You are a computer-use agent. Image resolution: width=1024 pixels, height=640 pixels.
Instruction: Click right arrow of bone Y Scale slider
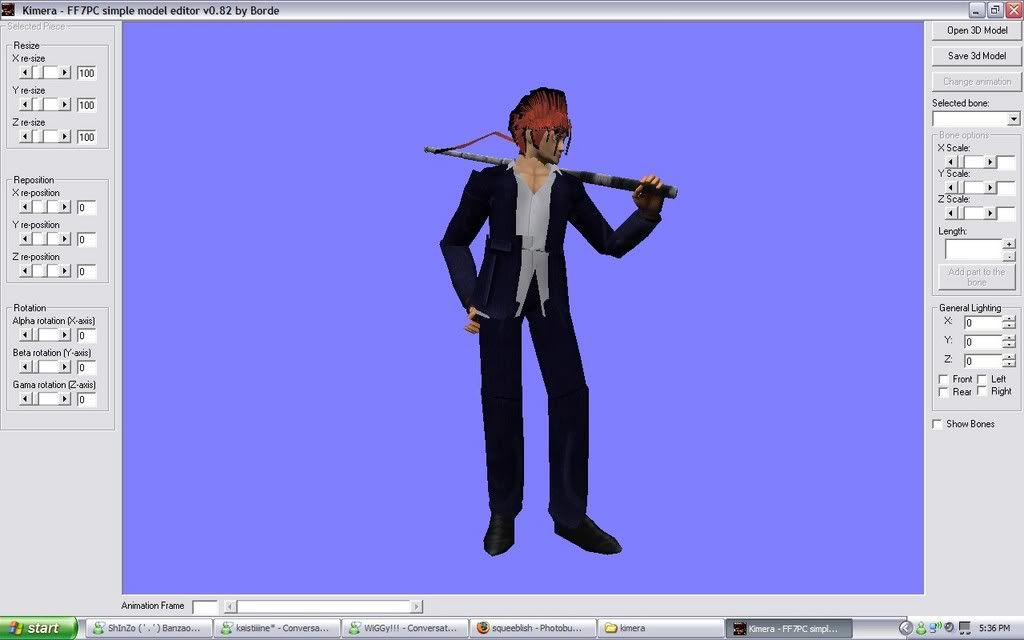990,187
